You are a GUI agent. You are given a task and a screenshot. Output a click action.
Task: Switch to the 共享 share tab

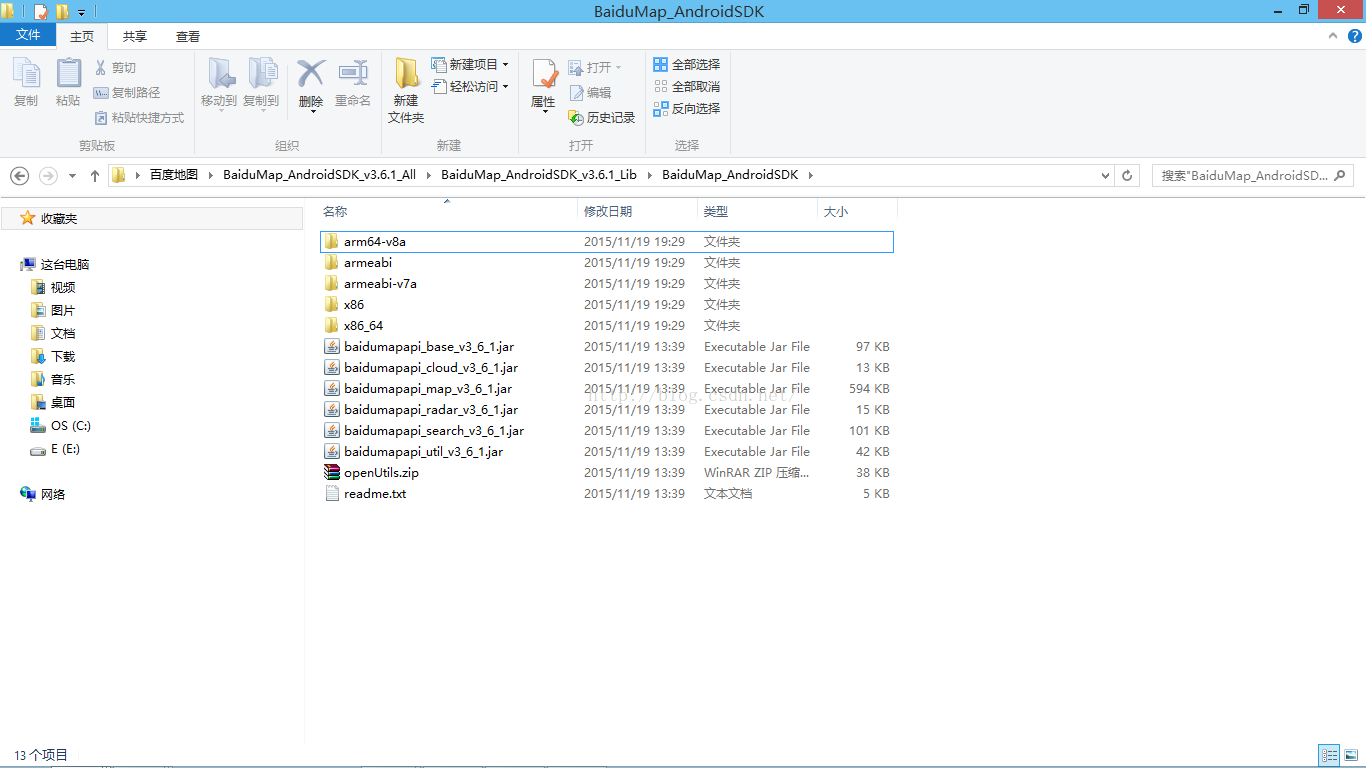click(x=135, y=36)
